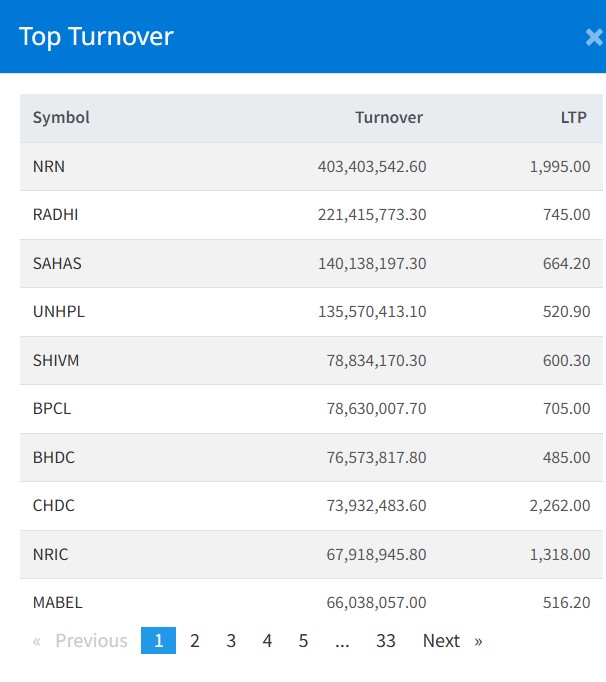The height and width of the screenshot is (682, 606).
Task: Jump to last page 33
Action: click(x=386, y=641)
